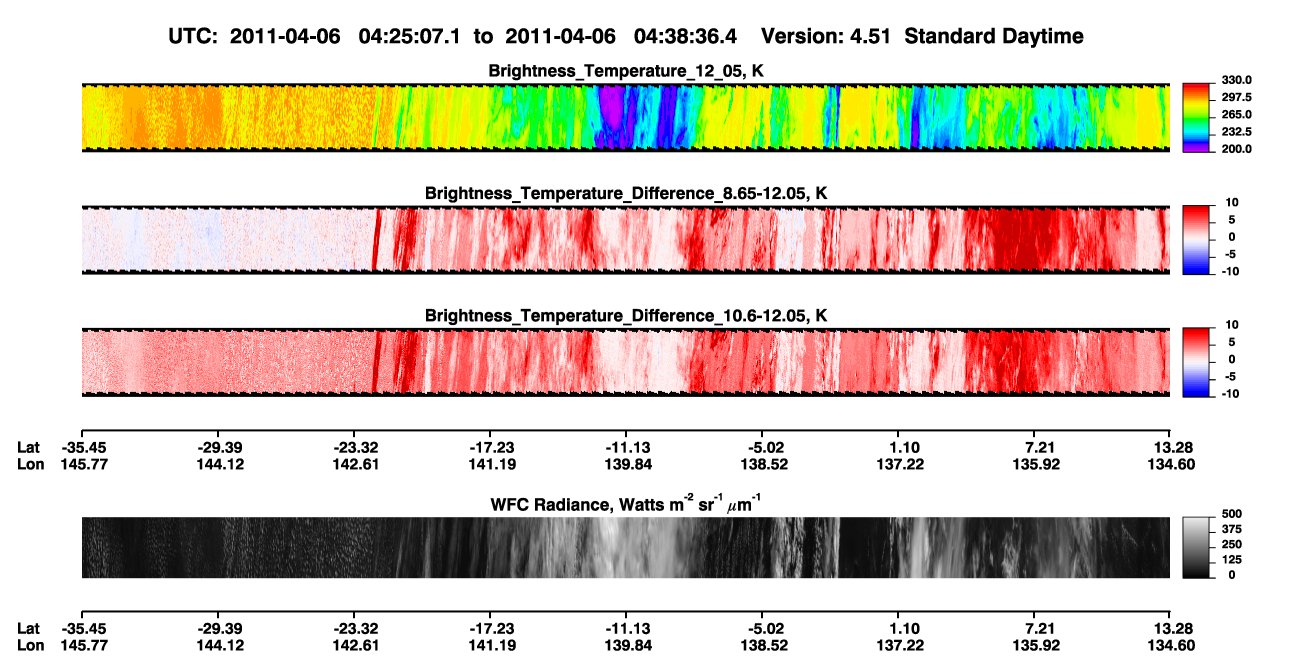Image resolution: width=1300 pixels, height=667 pixels.
Task: Click the -10 label of the 10.6-12.05 colorbar
Action: pyautogui.click(x=1231, y=393)
